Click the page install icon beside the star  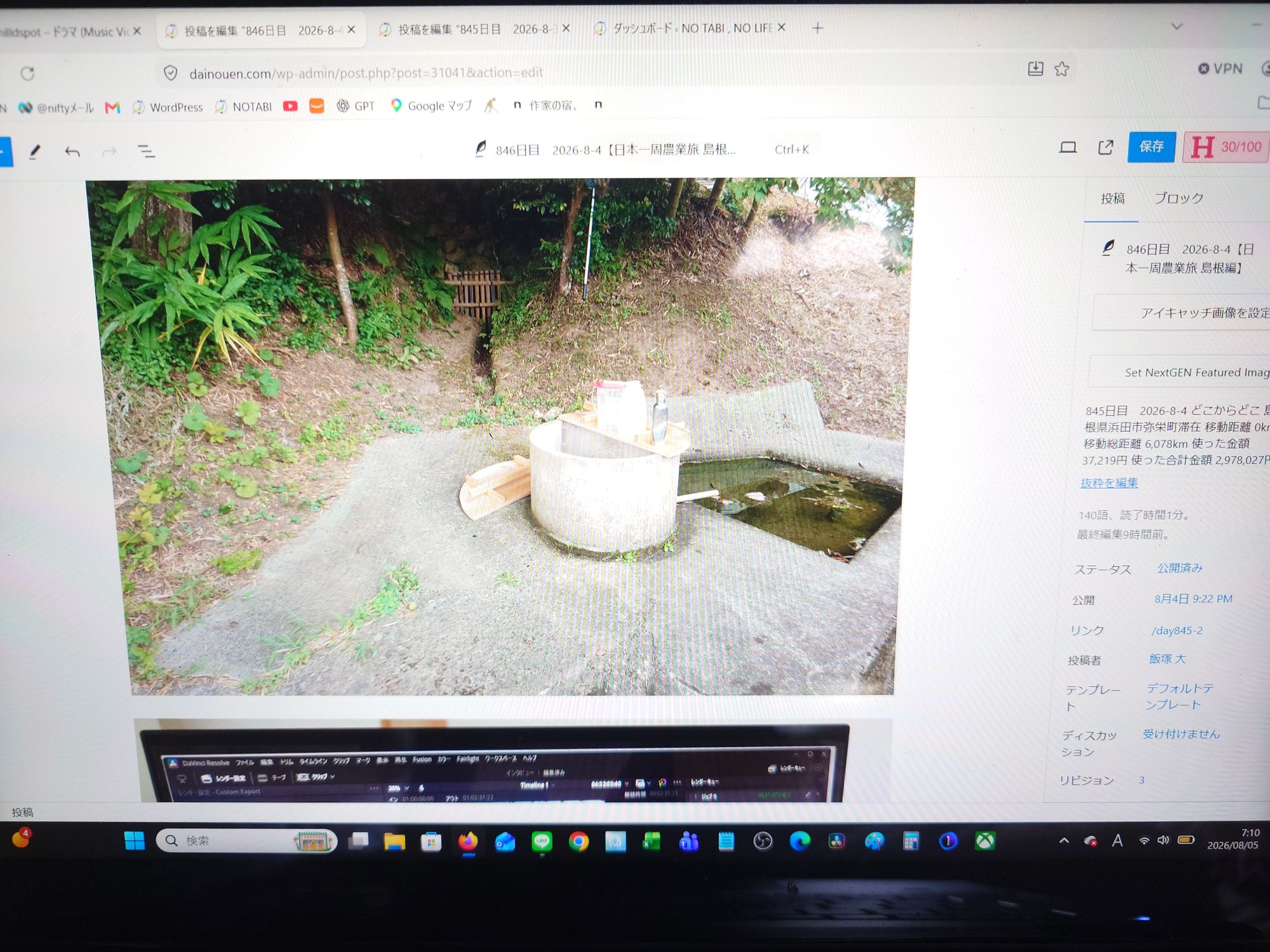point(1035,69)
